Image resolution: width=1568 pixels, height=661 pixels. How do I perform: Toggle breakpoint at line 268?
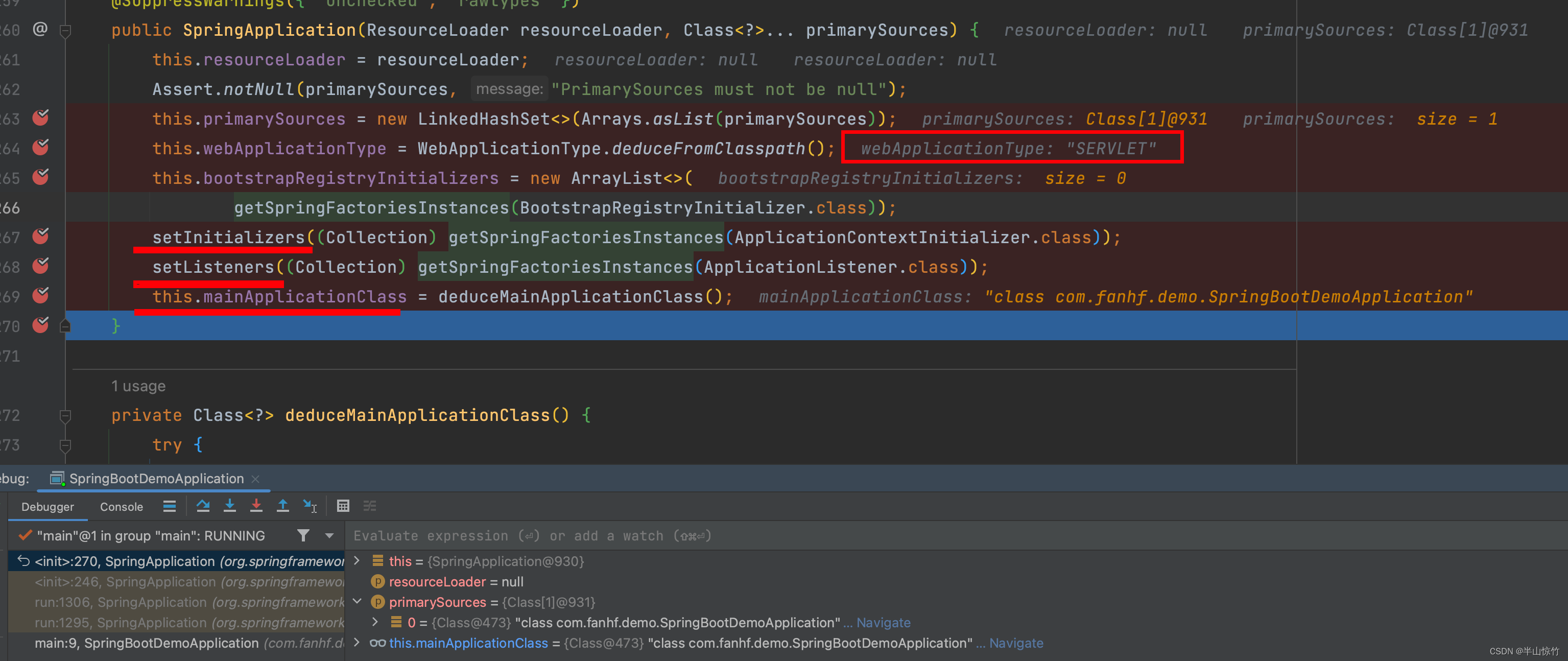(x=41, y=266)
